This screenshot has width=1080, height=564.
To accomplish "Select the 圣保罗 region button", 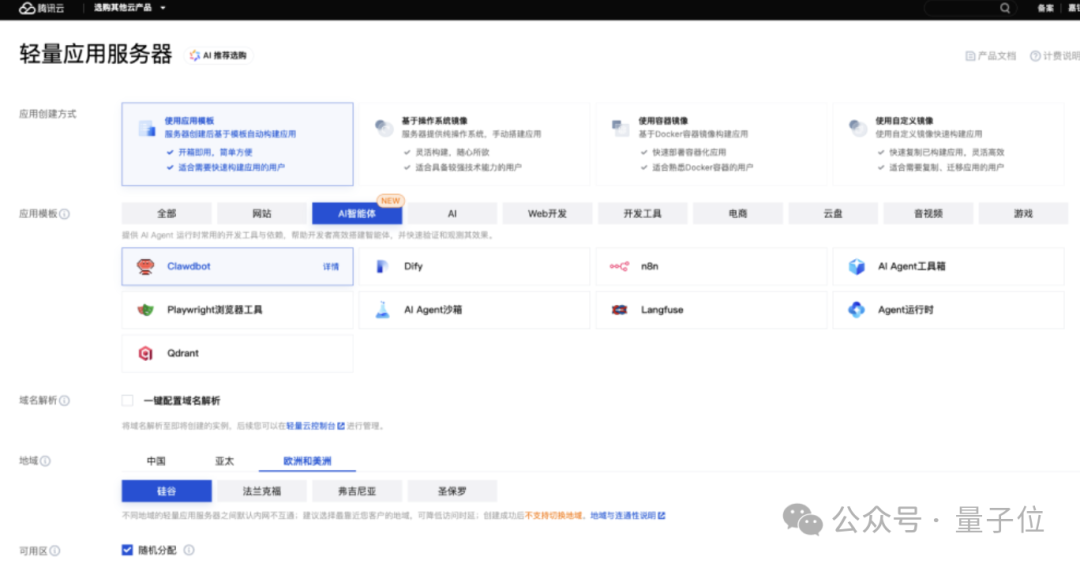I will pyautogui.click(x=452, y=491).
